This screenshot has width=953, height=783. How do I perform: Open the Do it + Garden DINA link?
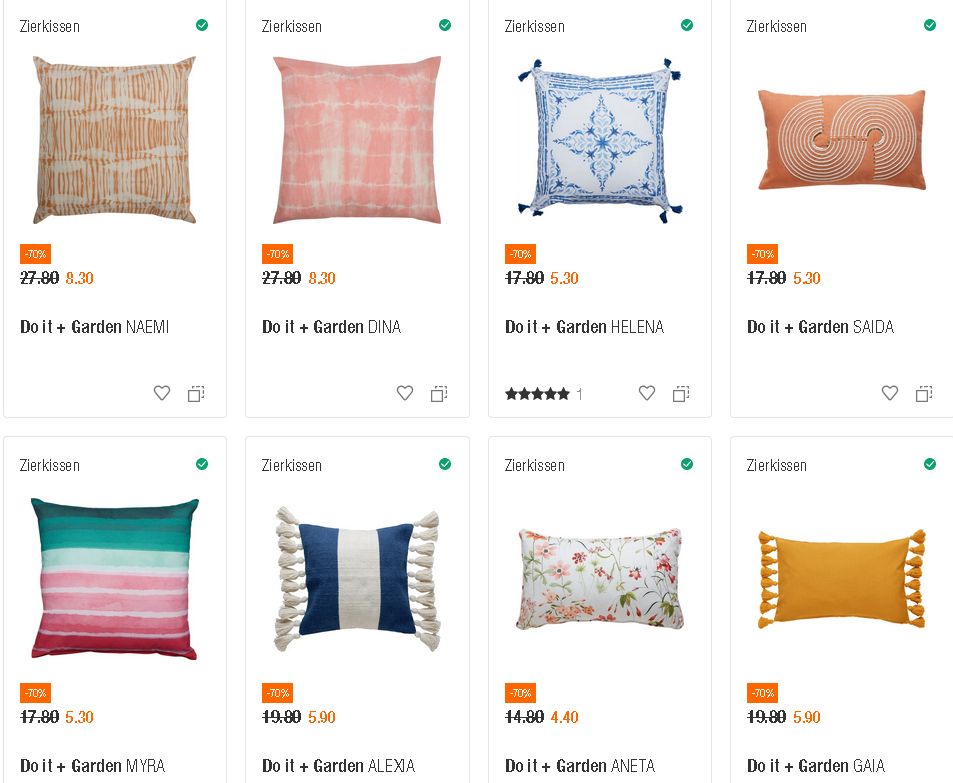[x=331, y=327]
